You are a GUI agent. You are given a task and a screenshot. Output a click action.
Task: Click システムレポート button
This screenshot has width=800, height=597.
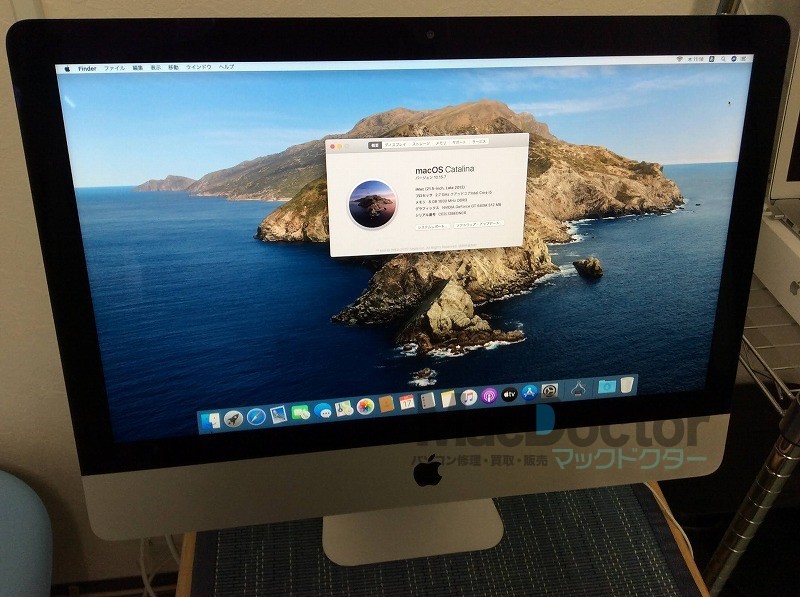click(x=432, y=227)
